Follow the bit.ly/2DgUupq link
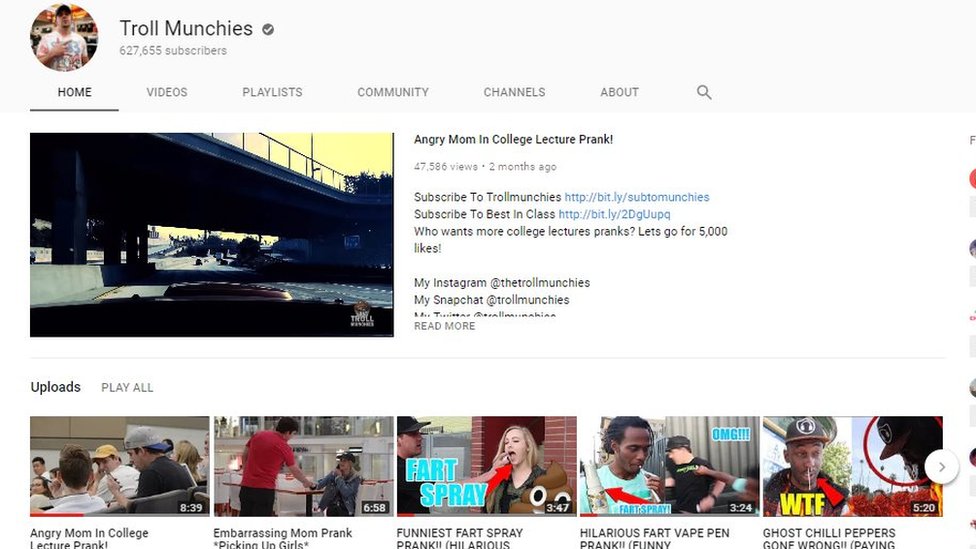 coord(614,214)
